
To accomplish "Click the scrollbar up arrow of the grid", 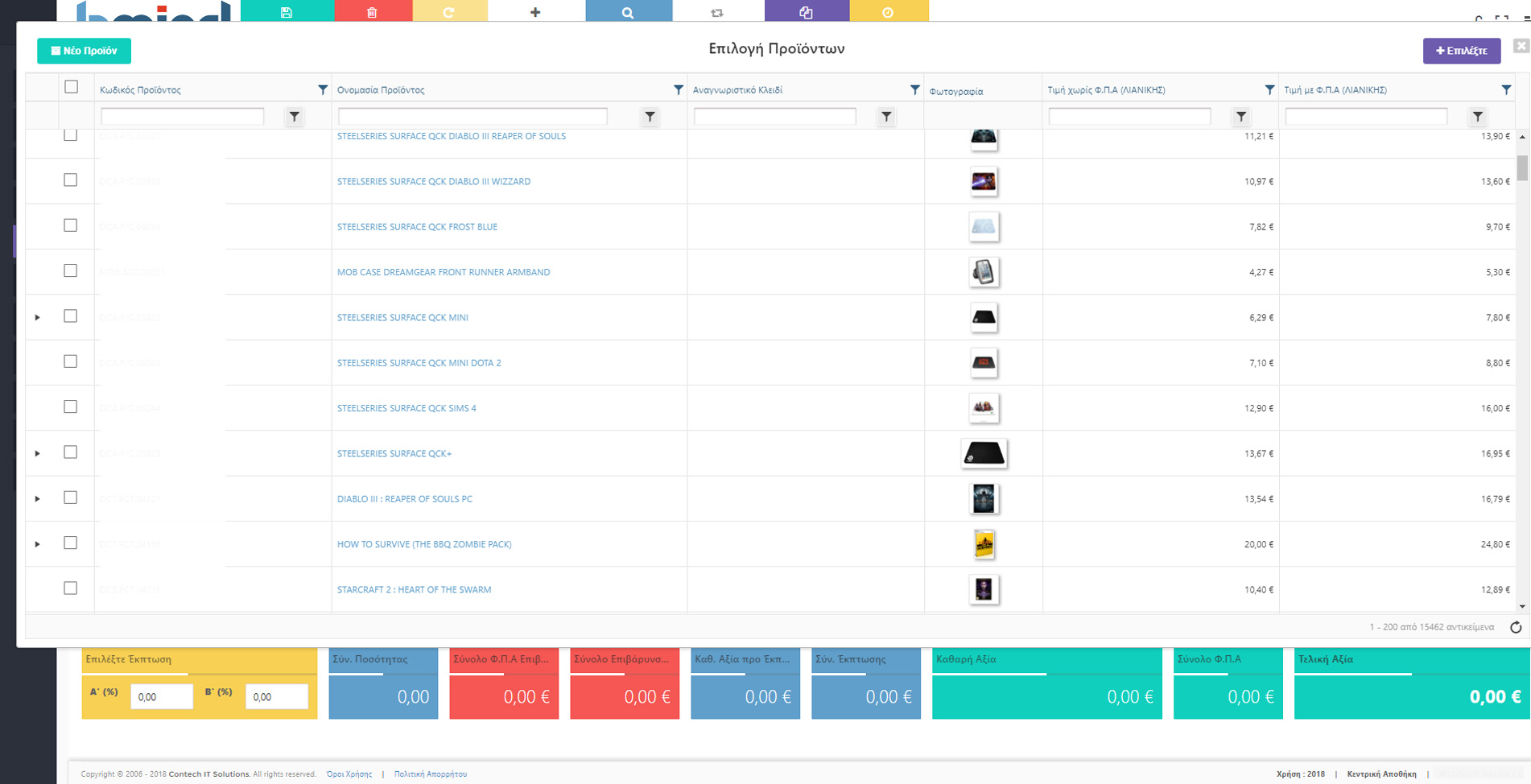I will click(1522, 137).
